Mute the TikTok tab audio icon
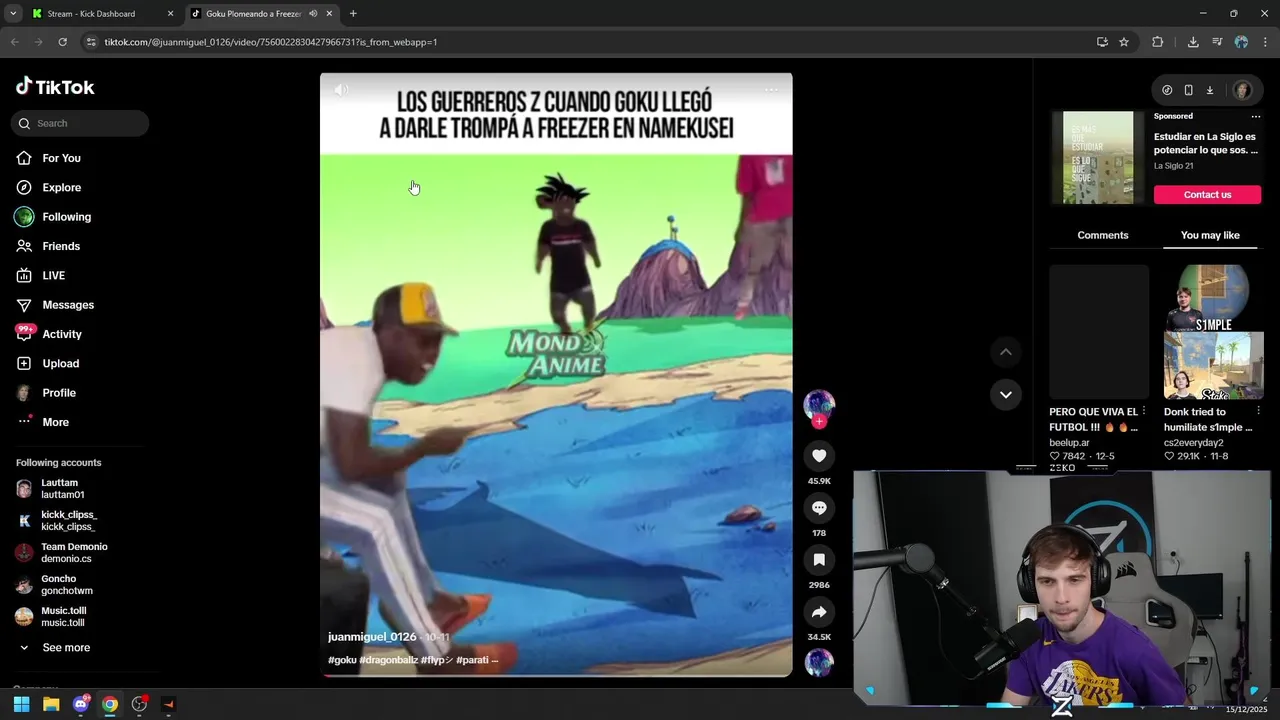 click(x=313, y=14)
